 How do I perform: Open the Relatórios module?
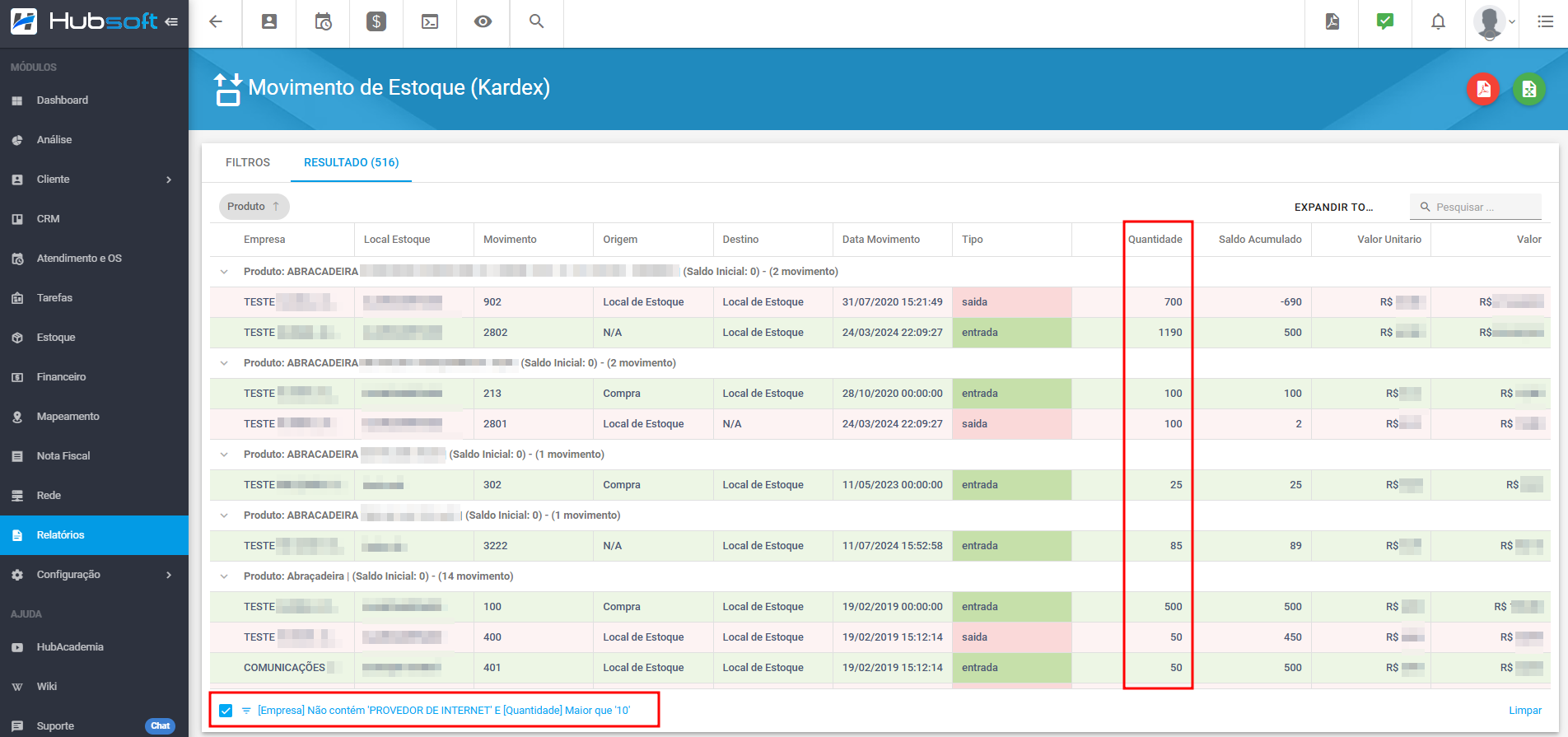[x=94, y=535]
